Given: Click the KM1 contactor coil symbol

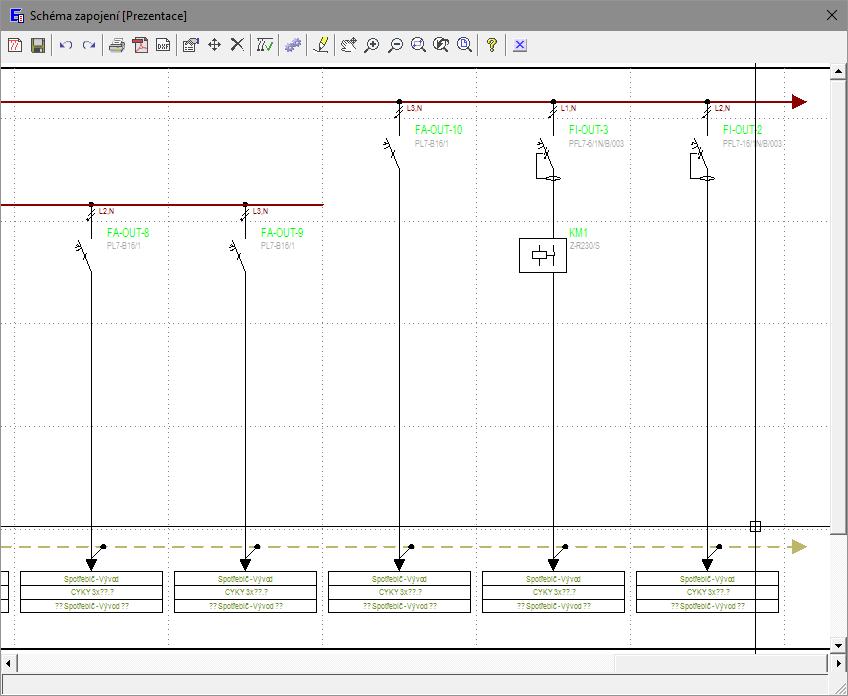Looking at the screenshot, I should [x=543, y=255].
